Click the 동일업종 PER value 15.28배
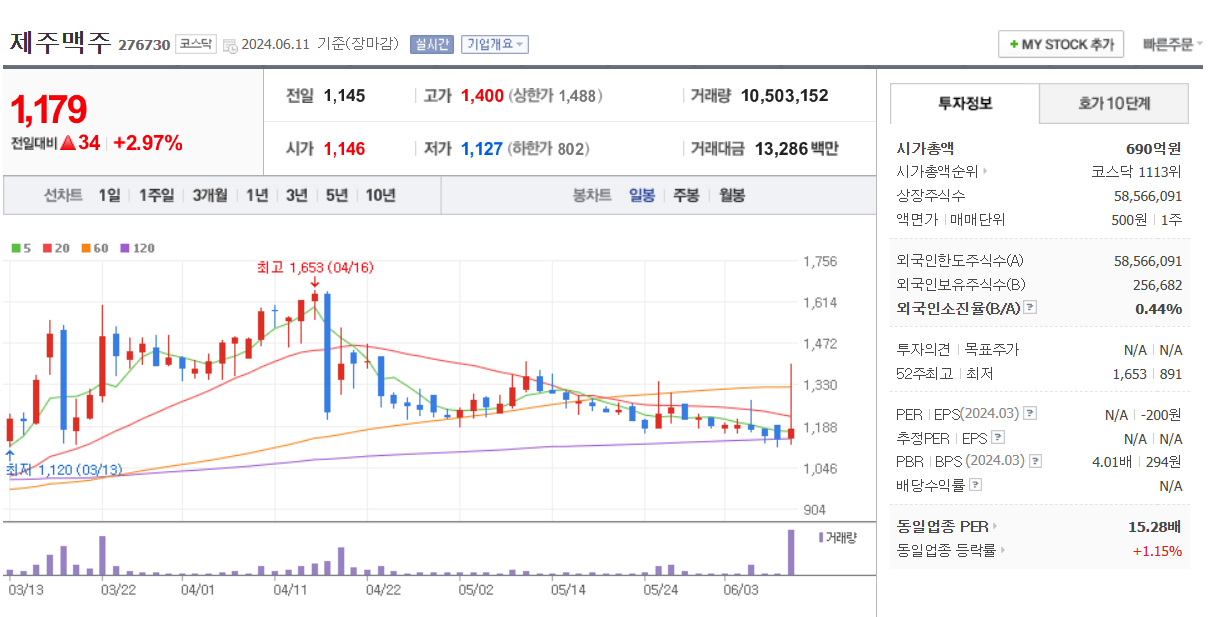The height and width of the screenshot is (617, 1210). [x=1156, y=526]
